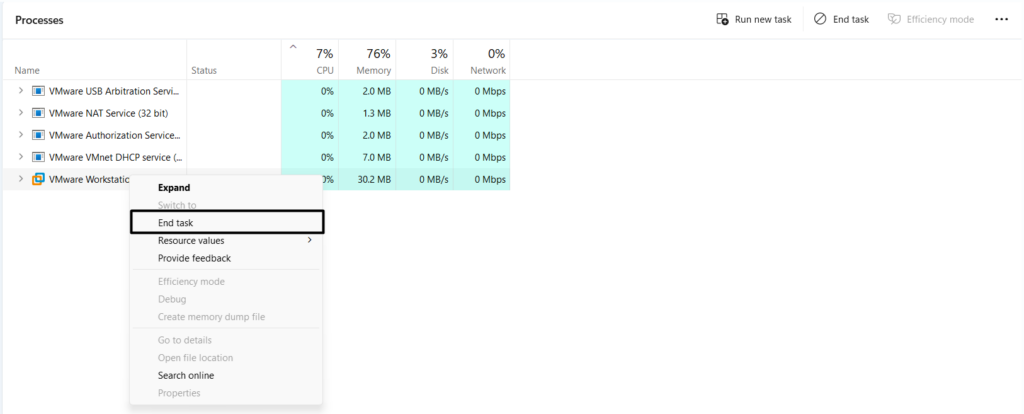Click the VMware VMnet DHCP service icon
The height and width of the screenshot is (414, 1024).
click(x=38, y=157)
